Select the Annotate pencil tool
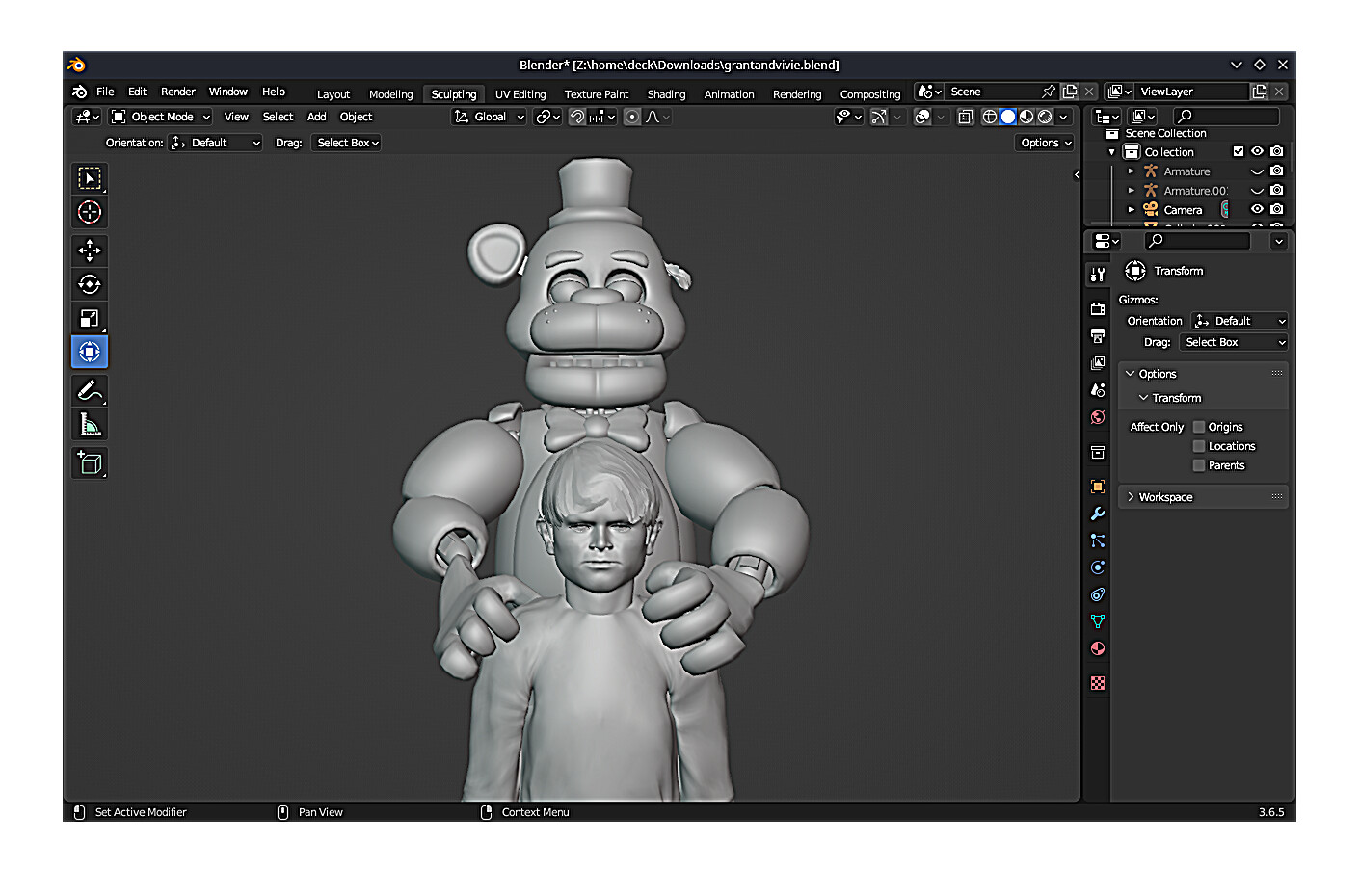 click(90, 390)
